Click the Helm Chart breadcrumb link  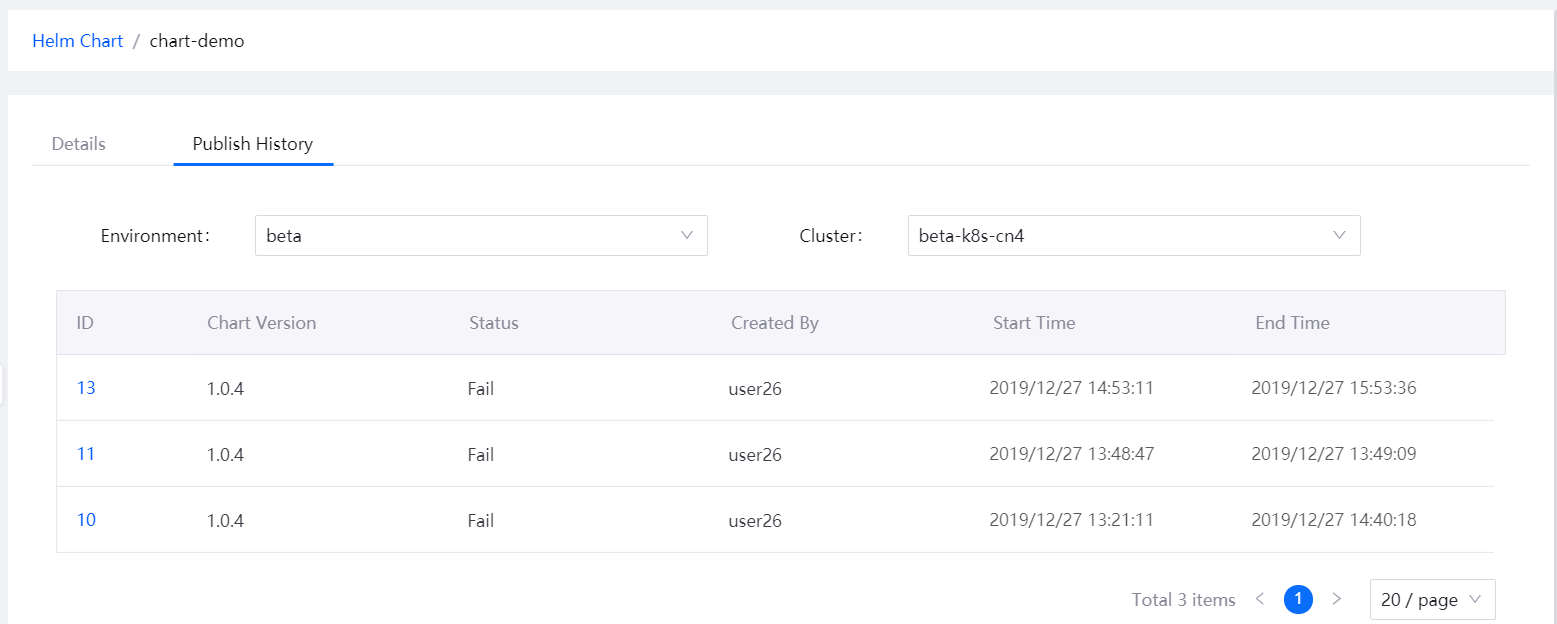[x=77, y=41]
